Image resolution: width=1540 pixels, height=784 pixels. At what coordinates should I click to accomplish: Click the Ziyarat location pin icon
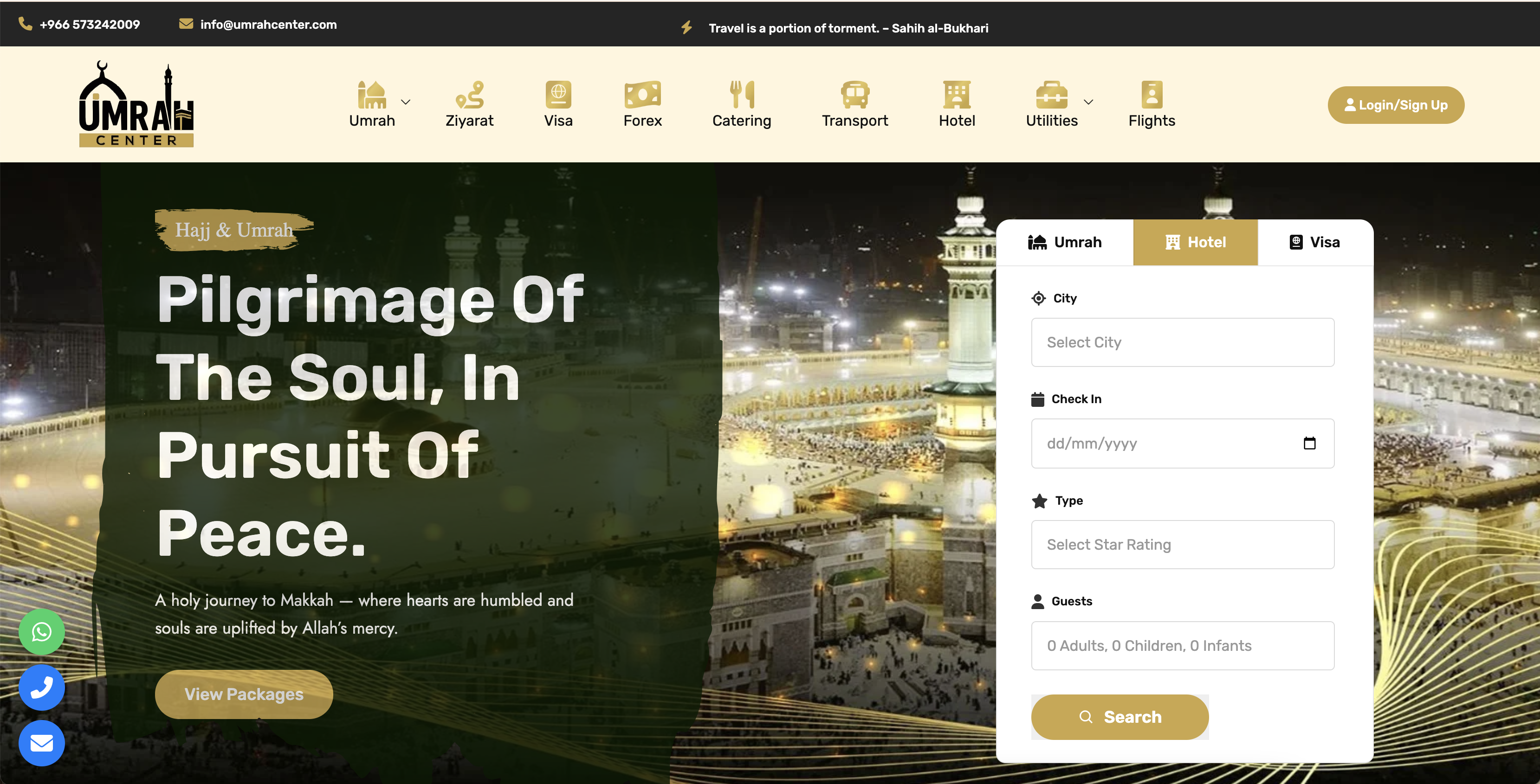[x=470, y=95]
